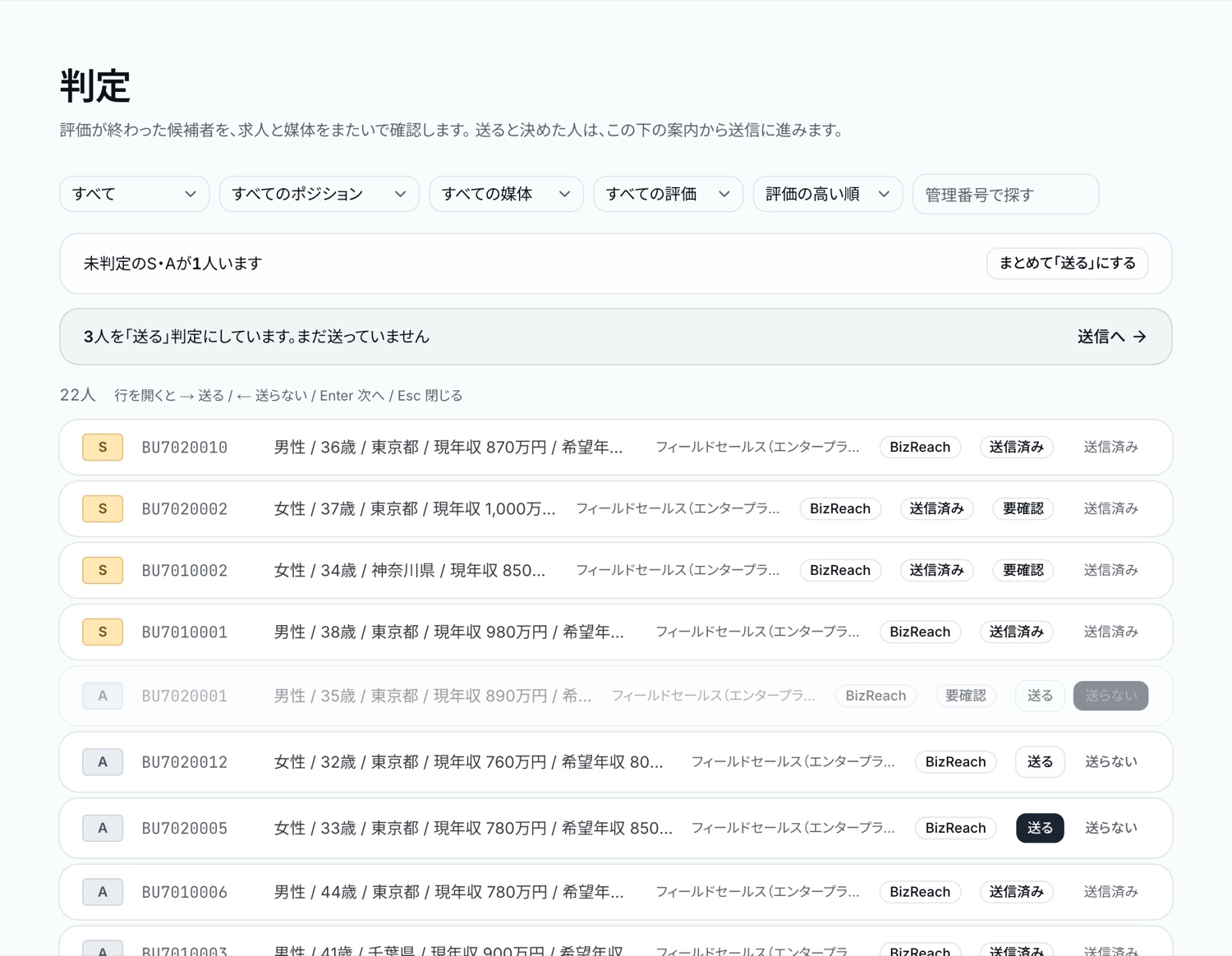
Task: Change sort order via 評価の高い順 dropdown
Action: pyautogui.click(x=828, y=195)
